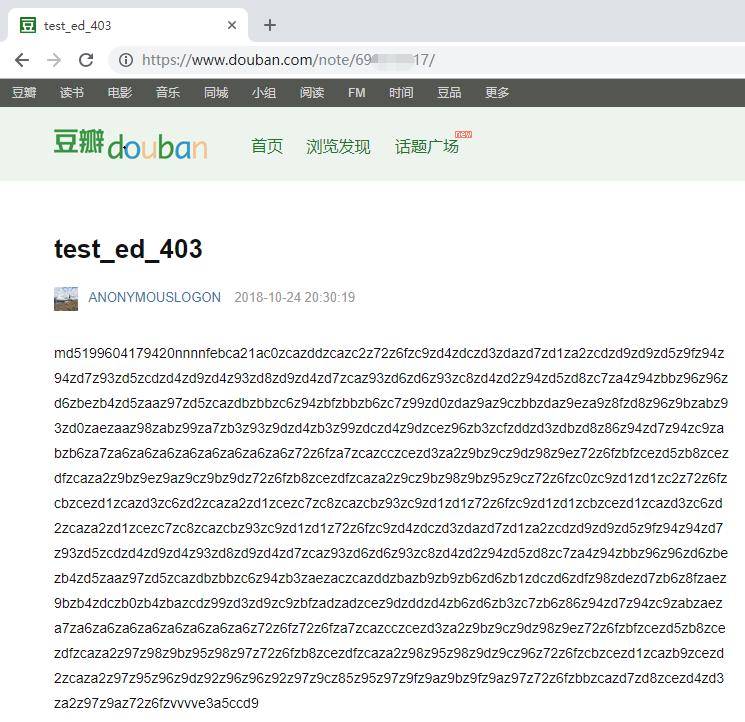
Task: Click 首页 navigation link
Action: (x=267, y=146)
